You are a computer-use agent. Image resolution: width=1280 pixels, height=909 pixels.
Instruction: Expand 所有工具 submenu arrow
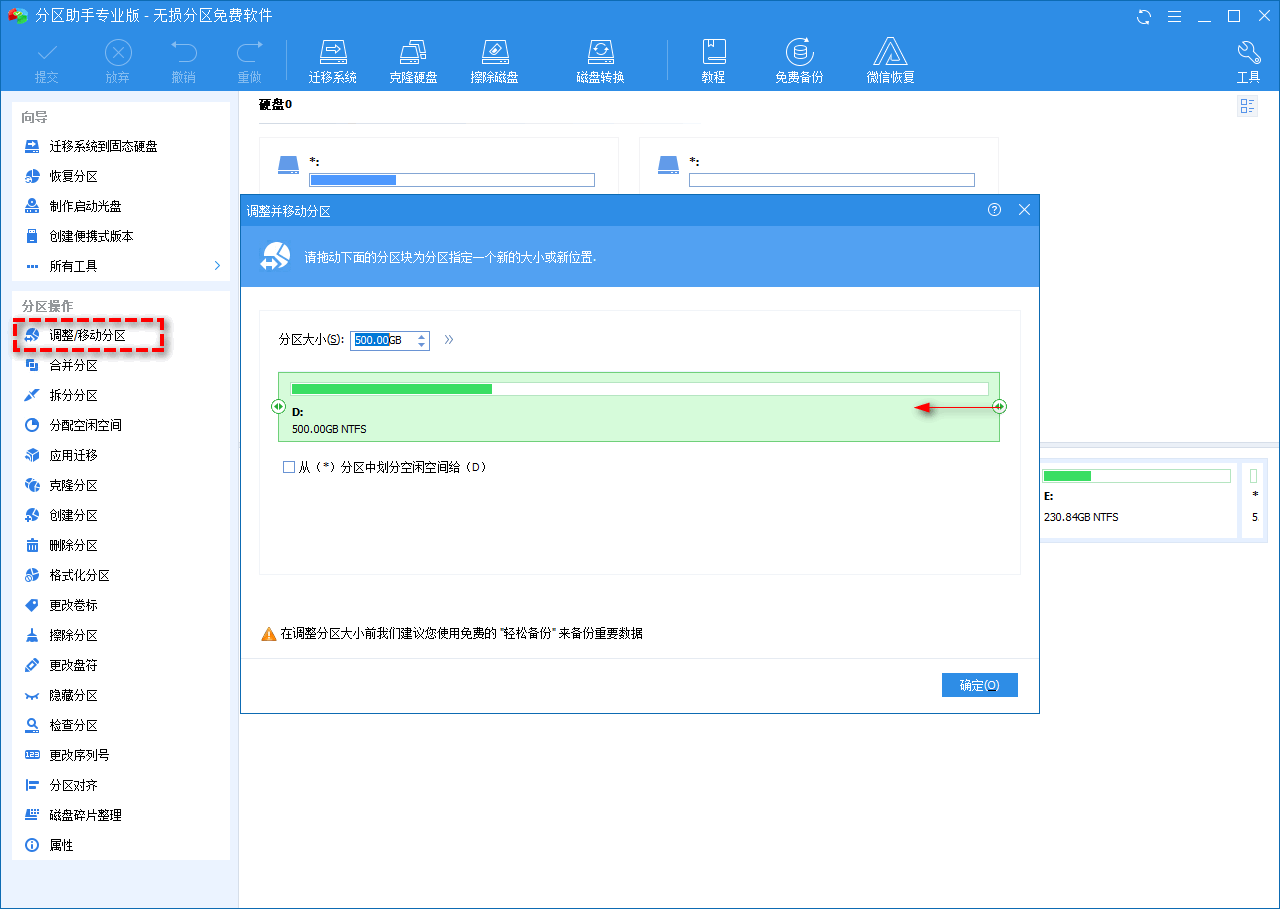click(x=217, y=266)
